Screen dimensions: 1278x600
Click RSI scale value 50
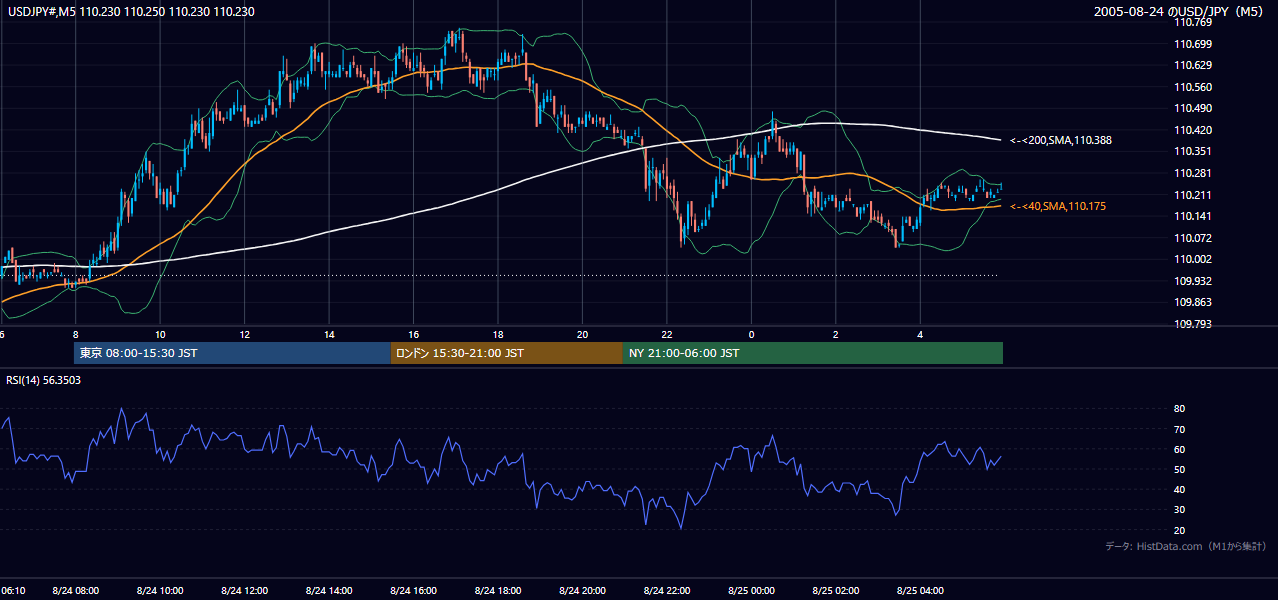point(1180,469)
